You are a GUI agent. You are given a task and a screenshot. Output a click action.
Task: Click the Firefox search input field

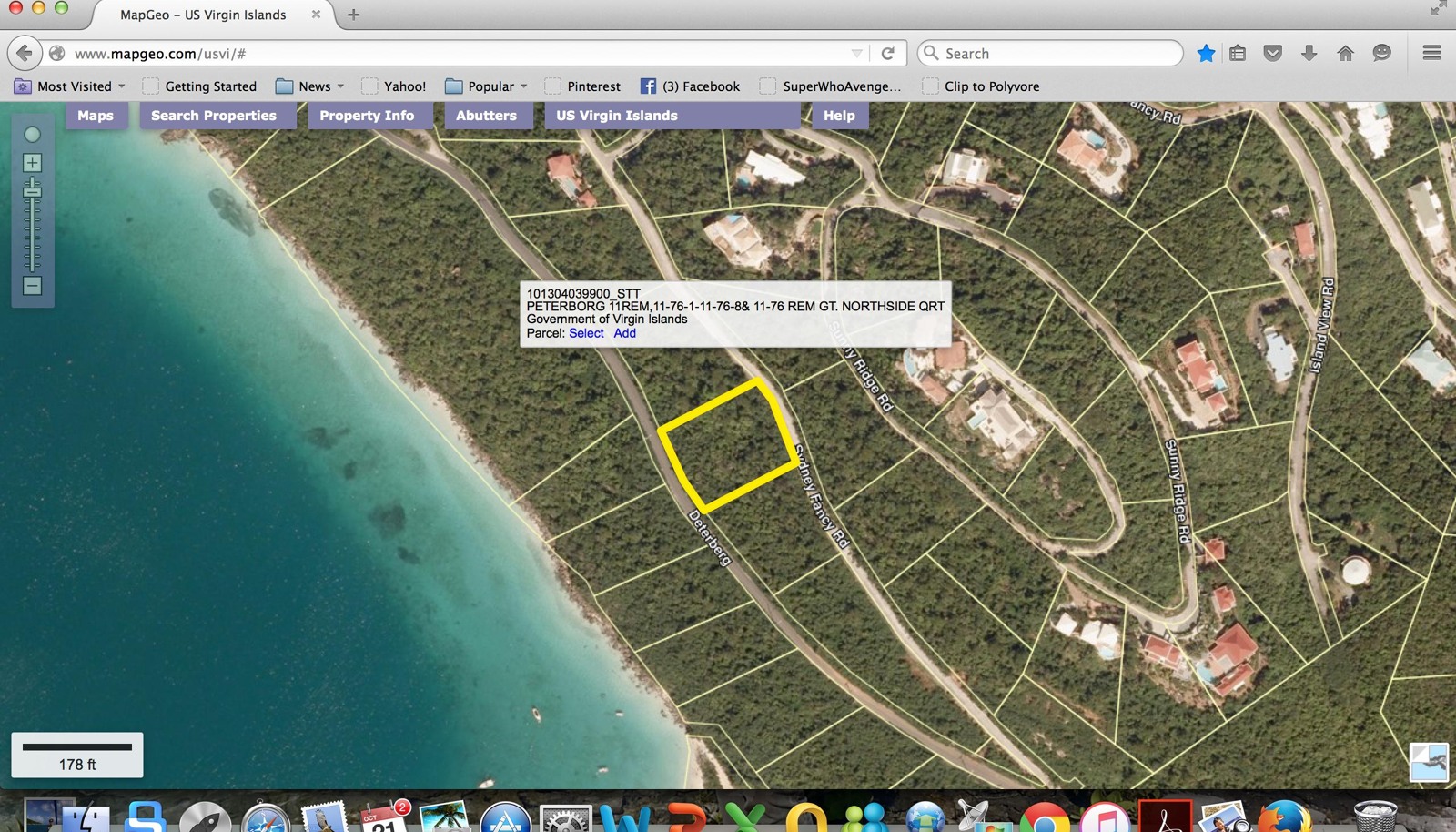coord(1056,54)
